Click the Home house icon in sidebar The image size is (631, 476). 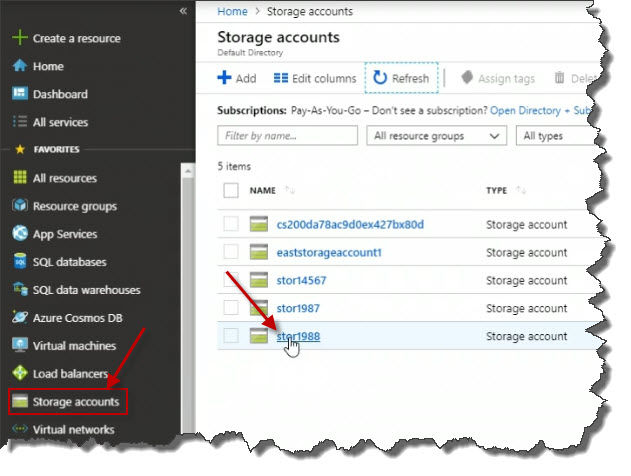coord(20,66)
